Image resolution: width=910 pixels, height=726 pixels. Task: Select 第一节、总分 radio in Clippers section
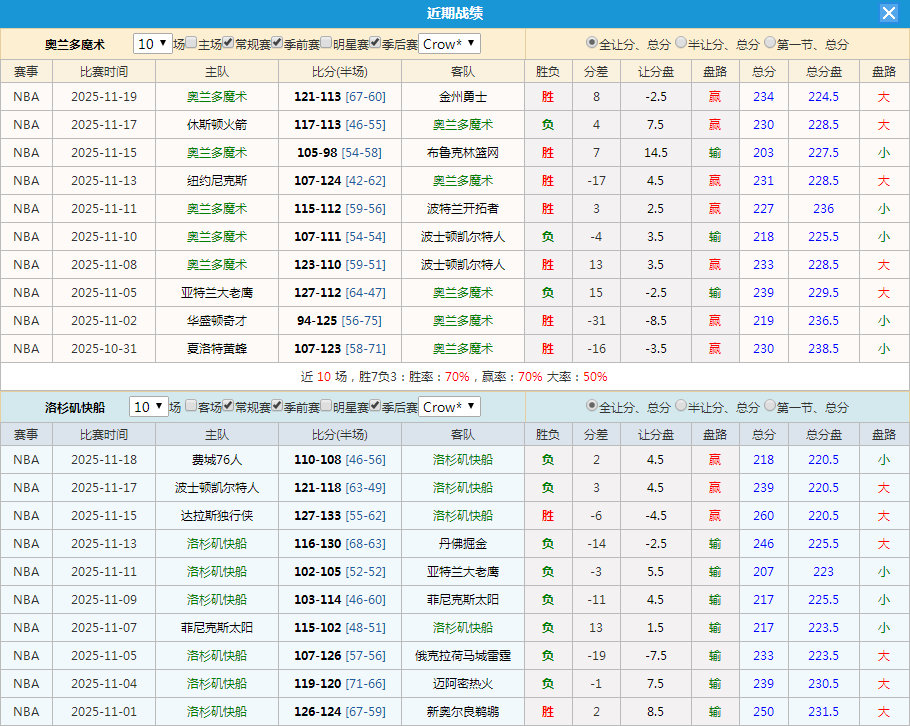769,407
